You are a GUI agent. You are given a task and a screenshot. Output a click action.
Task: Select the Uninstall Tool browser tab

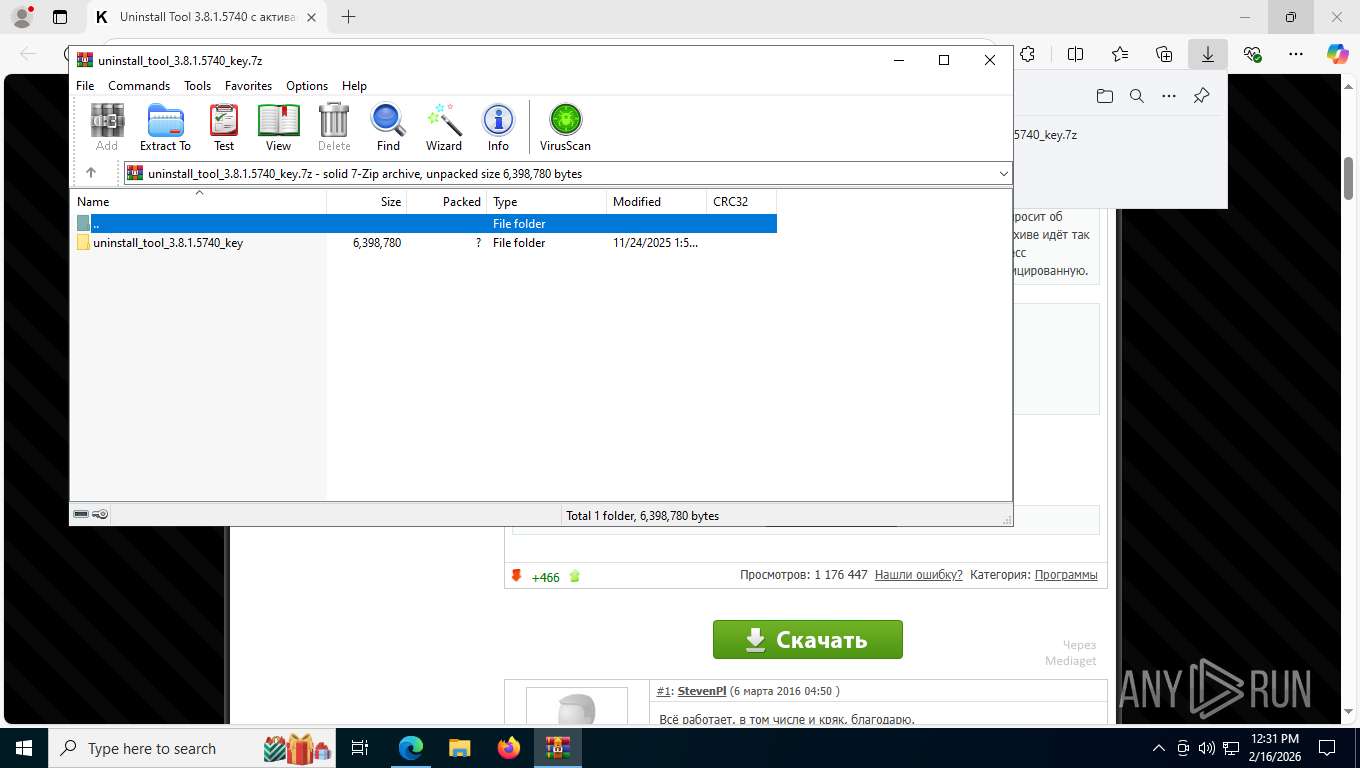208,17
